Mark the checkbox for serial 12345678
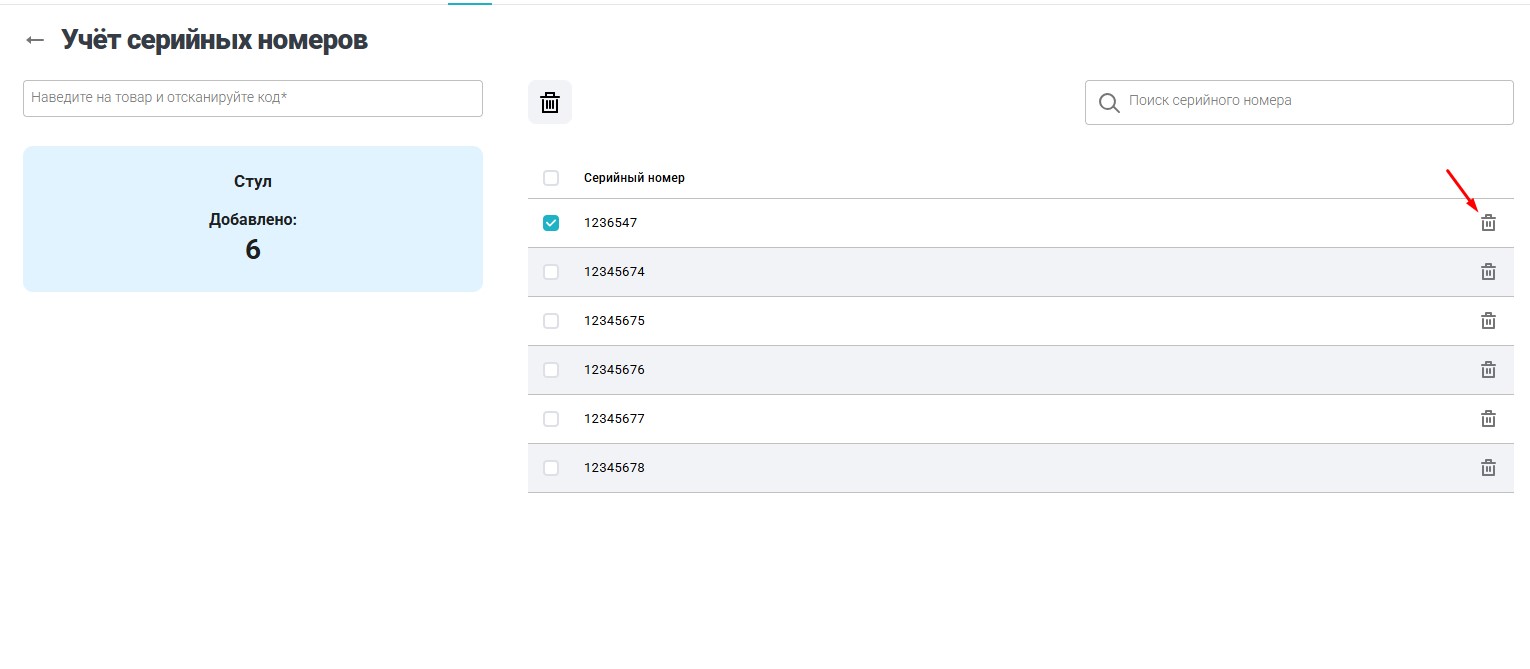Screen dimensions: 1530x669 pos(551,468)
